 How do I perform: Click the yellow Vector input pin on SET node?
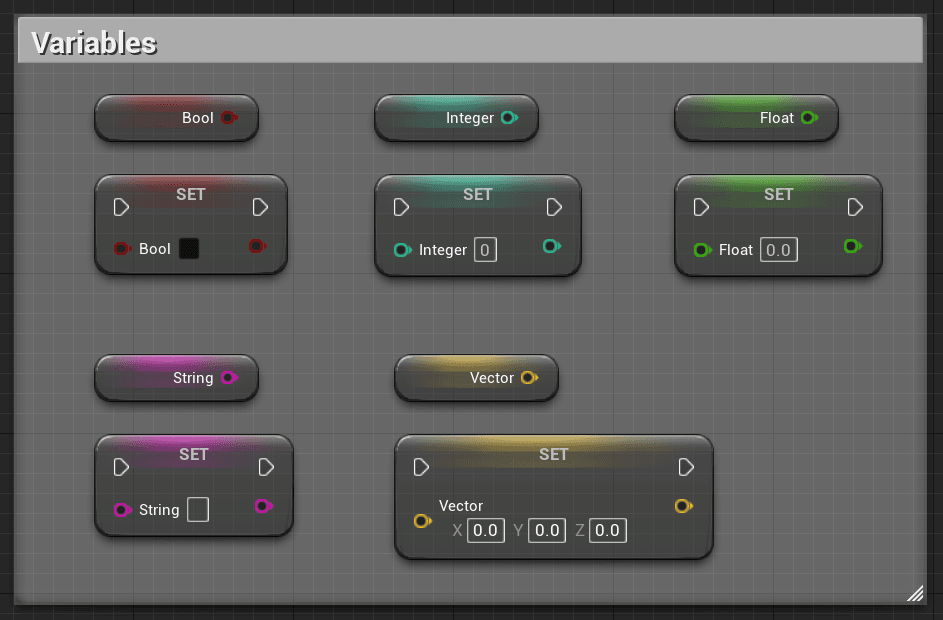(x=422, y=521)
